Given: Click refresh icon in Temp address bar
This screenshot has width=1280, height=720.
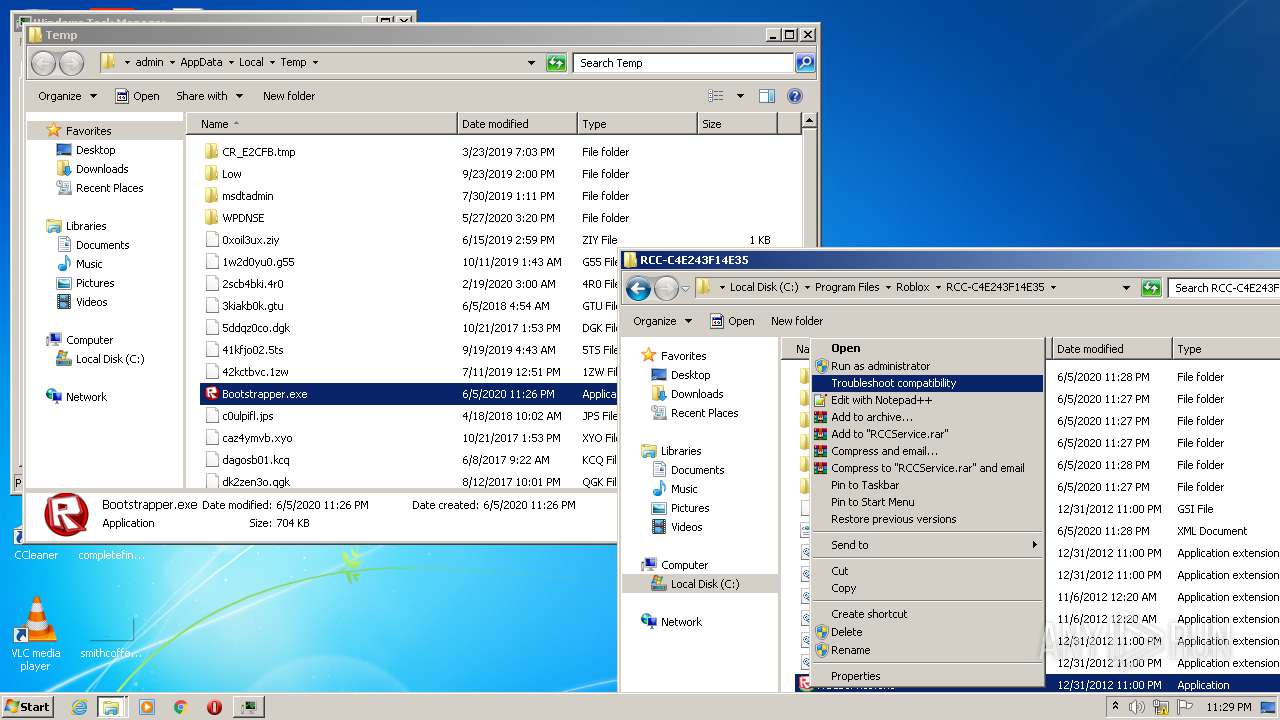Looking at the screenshot, I should [x=556, y=63].
